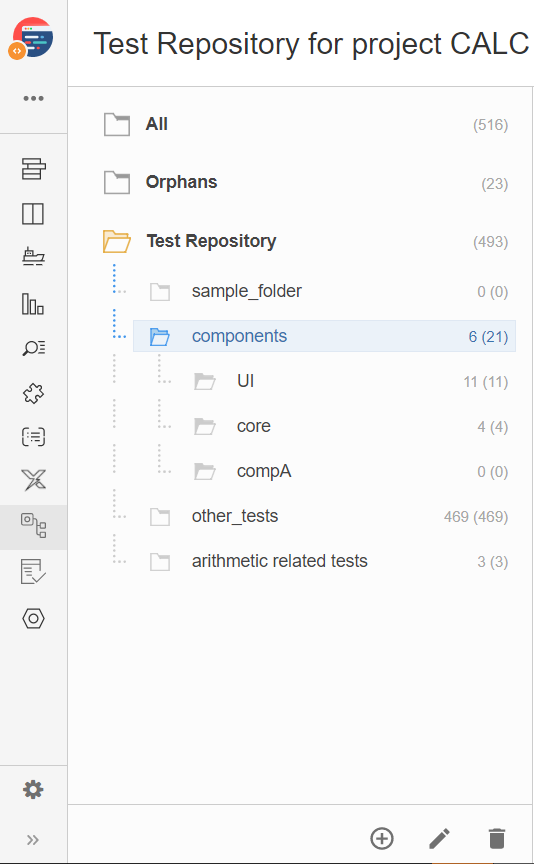Open the Test Plan checklist icon
This screenshot has height=864, width=534.
click(33, 571)
